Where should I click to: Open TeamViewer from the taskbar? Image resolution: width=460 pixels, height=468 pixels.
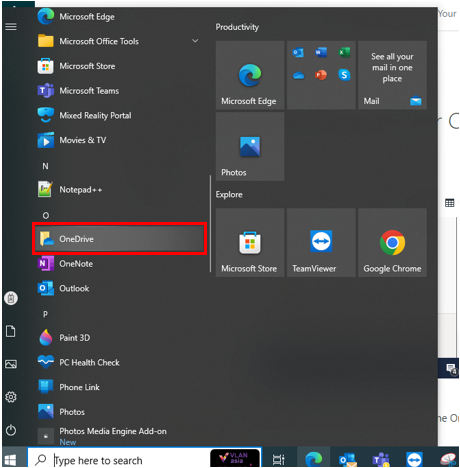click(x=414, y=460)
